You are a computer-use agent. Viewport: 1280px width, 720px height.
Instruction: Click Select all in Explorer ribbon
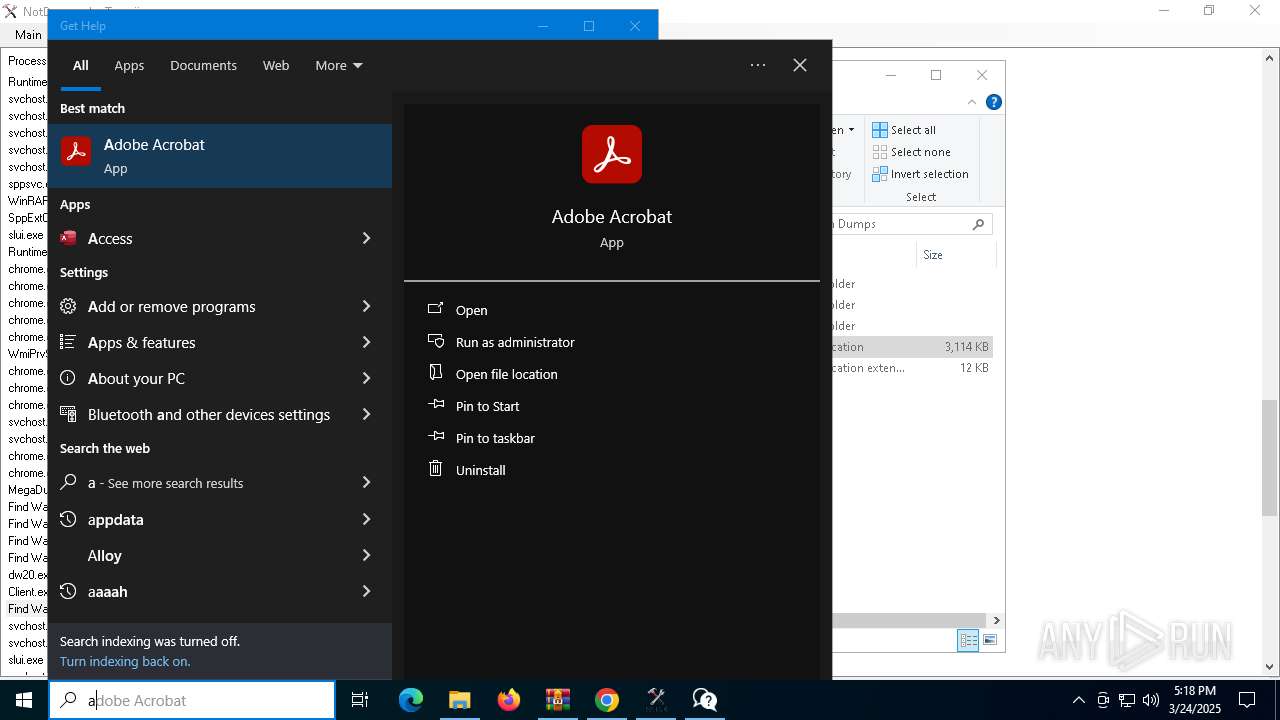(904, 130)
